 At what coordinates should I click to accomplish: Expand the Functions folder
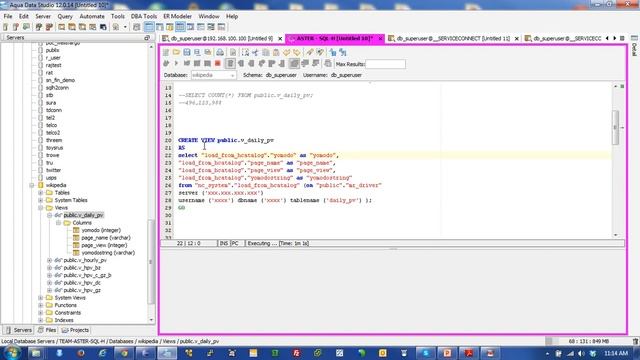tap(41, 305)
